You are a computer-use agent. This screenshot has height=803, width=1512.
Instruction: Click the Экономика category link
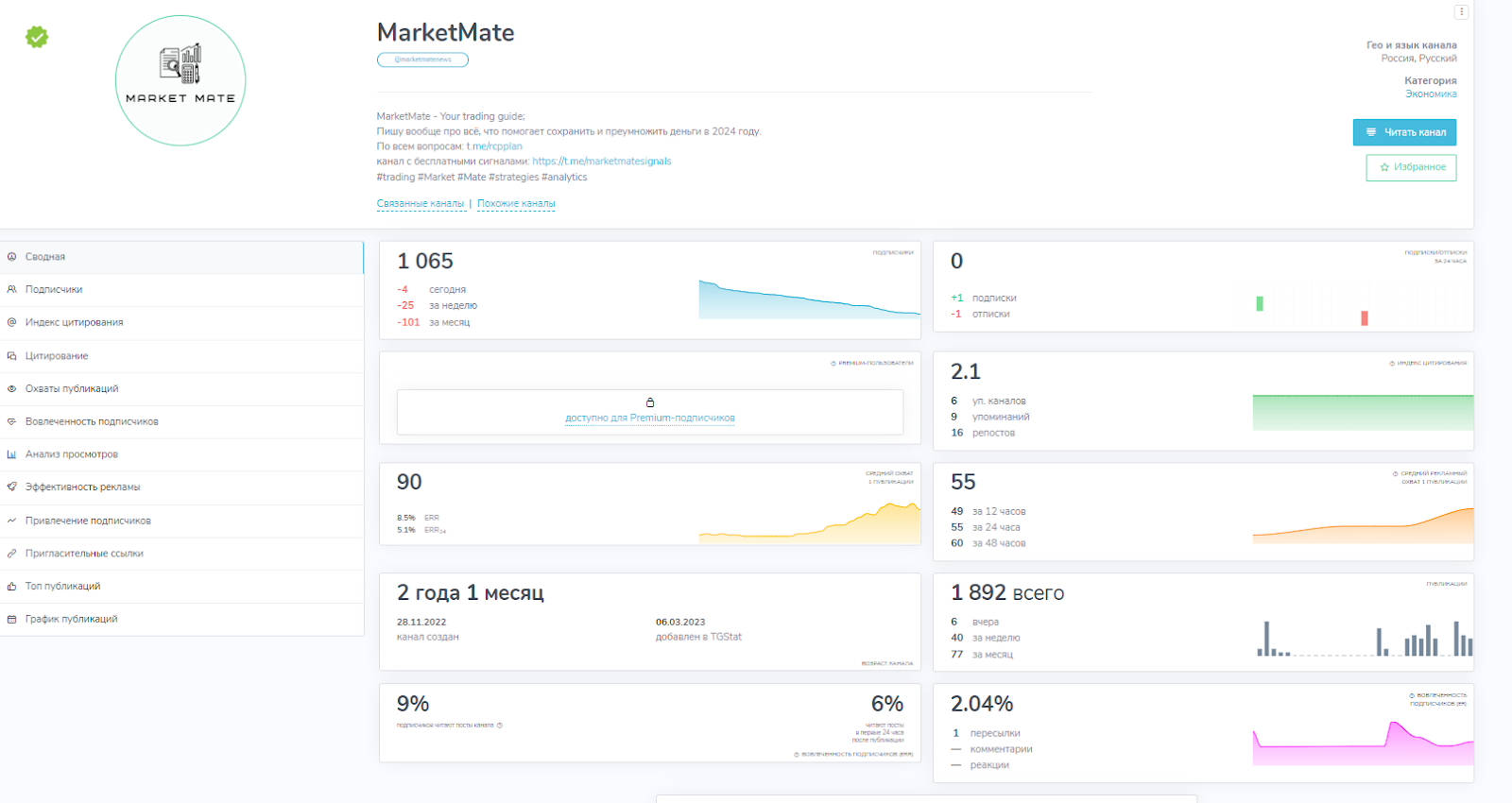[1431, 94]
